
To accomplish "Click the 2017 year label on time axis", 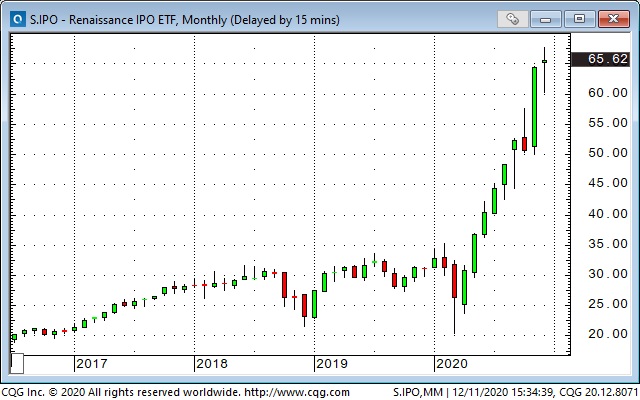I will coord(92,364).
